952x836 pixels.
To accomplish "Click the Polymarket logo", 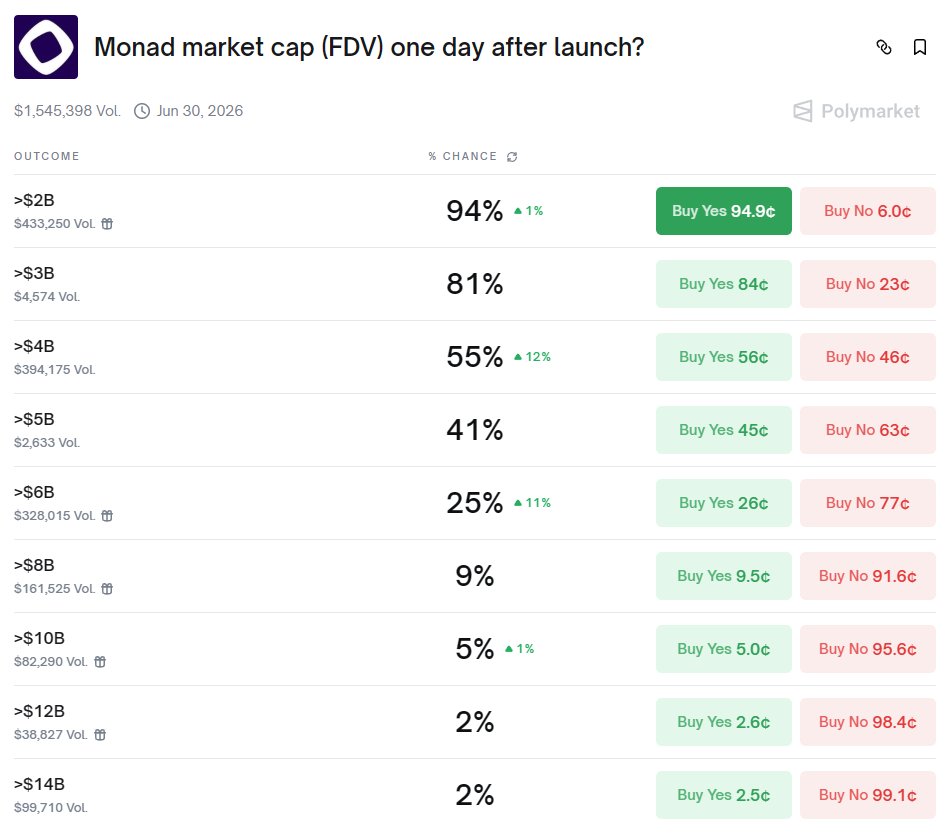I will [x=856, y=111].
